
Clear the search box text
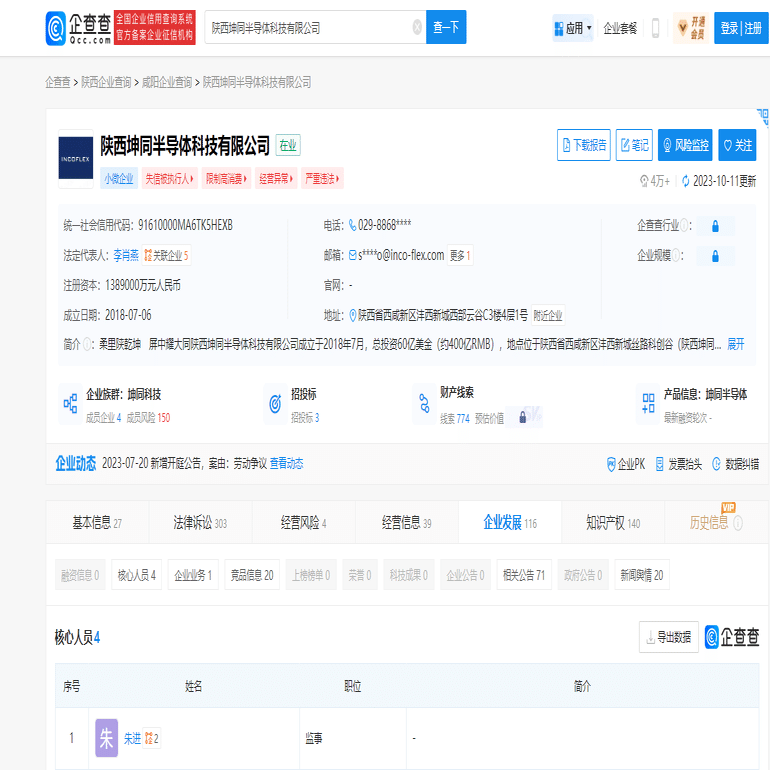417,28
